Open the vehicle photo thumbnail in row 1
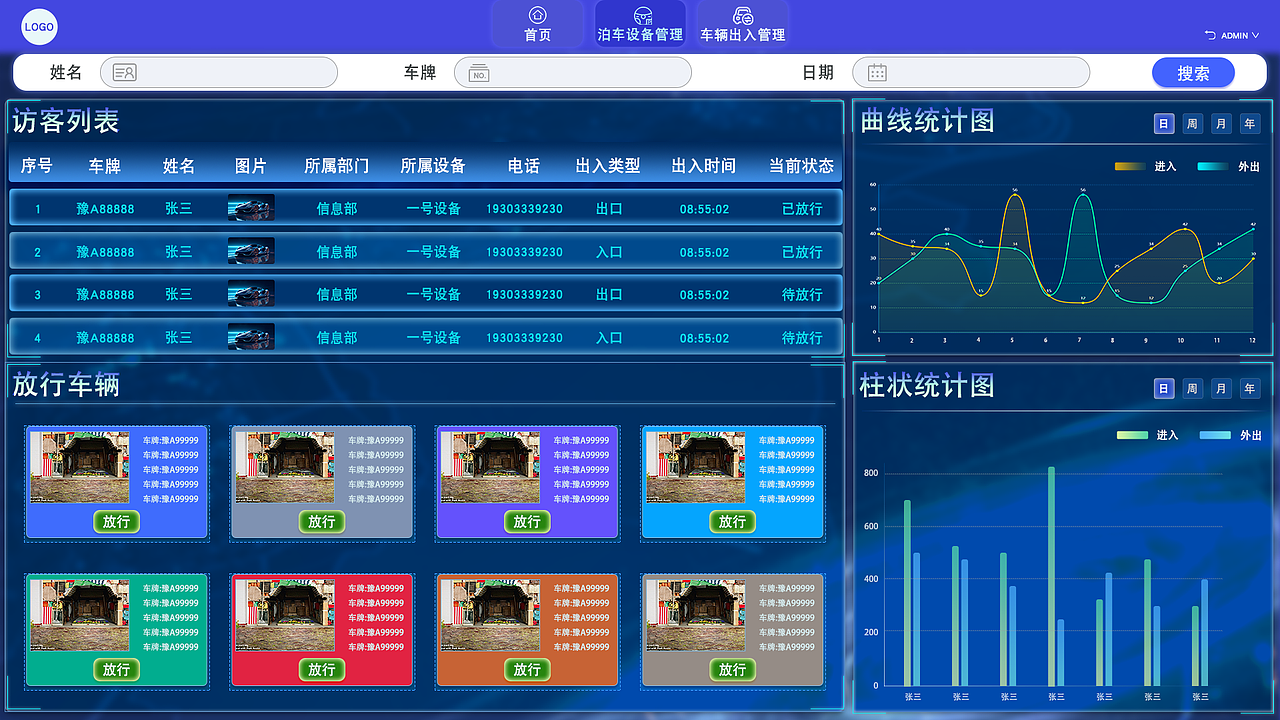Screen dimensions: 1280x720 [251, 208]
